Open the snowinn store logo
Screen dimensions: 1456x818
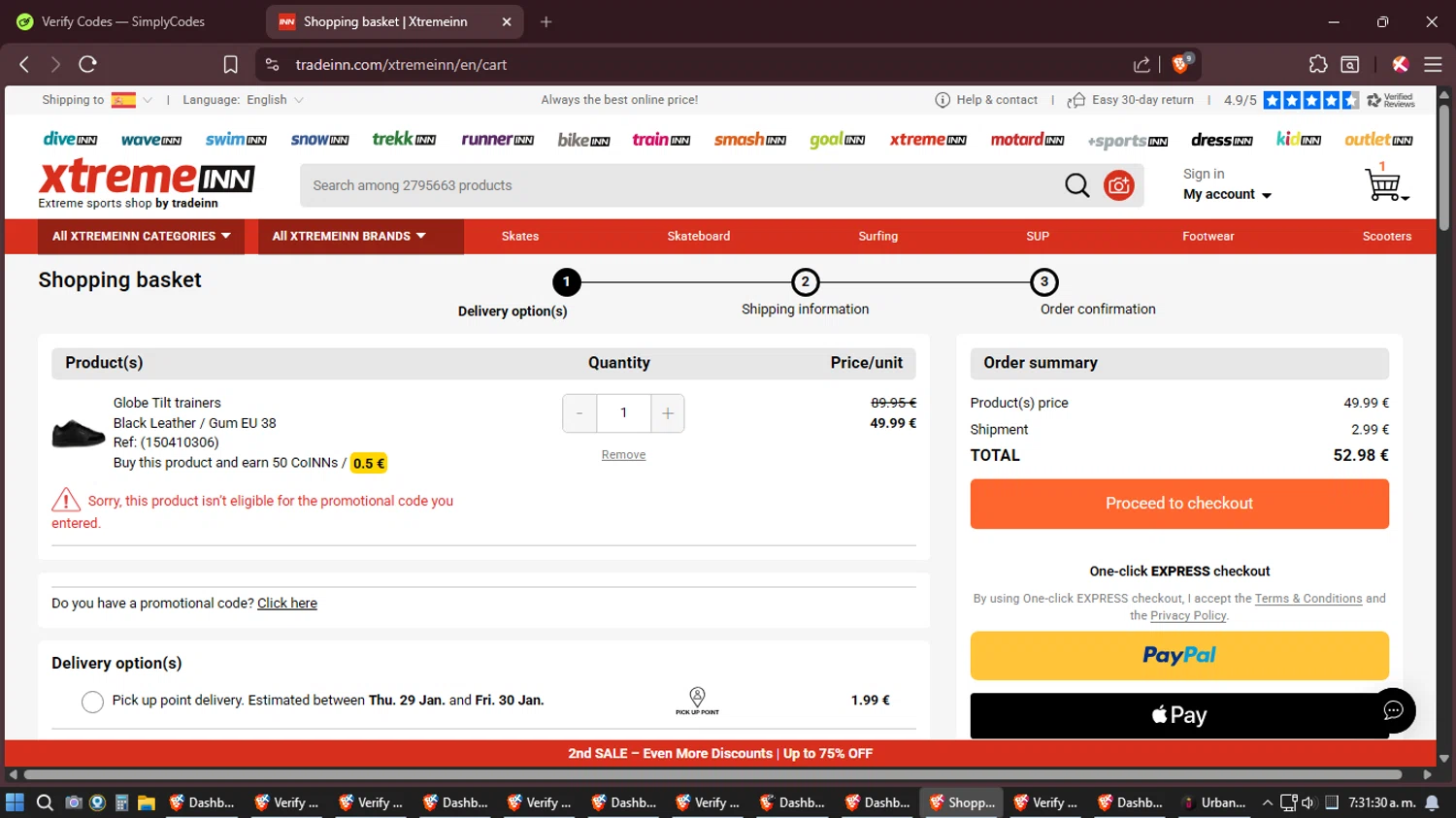pos(319,141)
